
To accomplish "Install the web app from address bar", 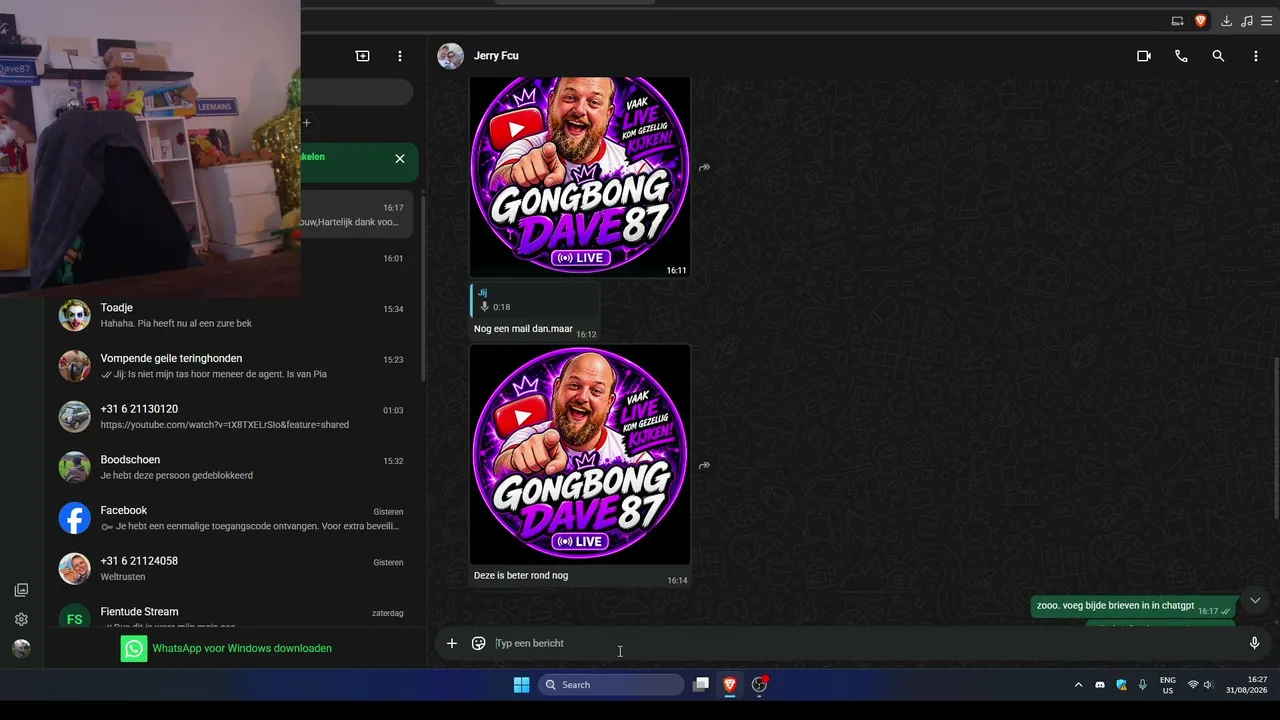I will pos(1178,21).
